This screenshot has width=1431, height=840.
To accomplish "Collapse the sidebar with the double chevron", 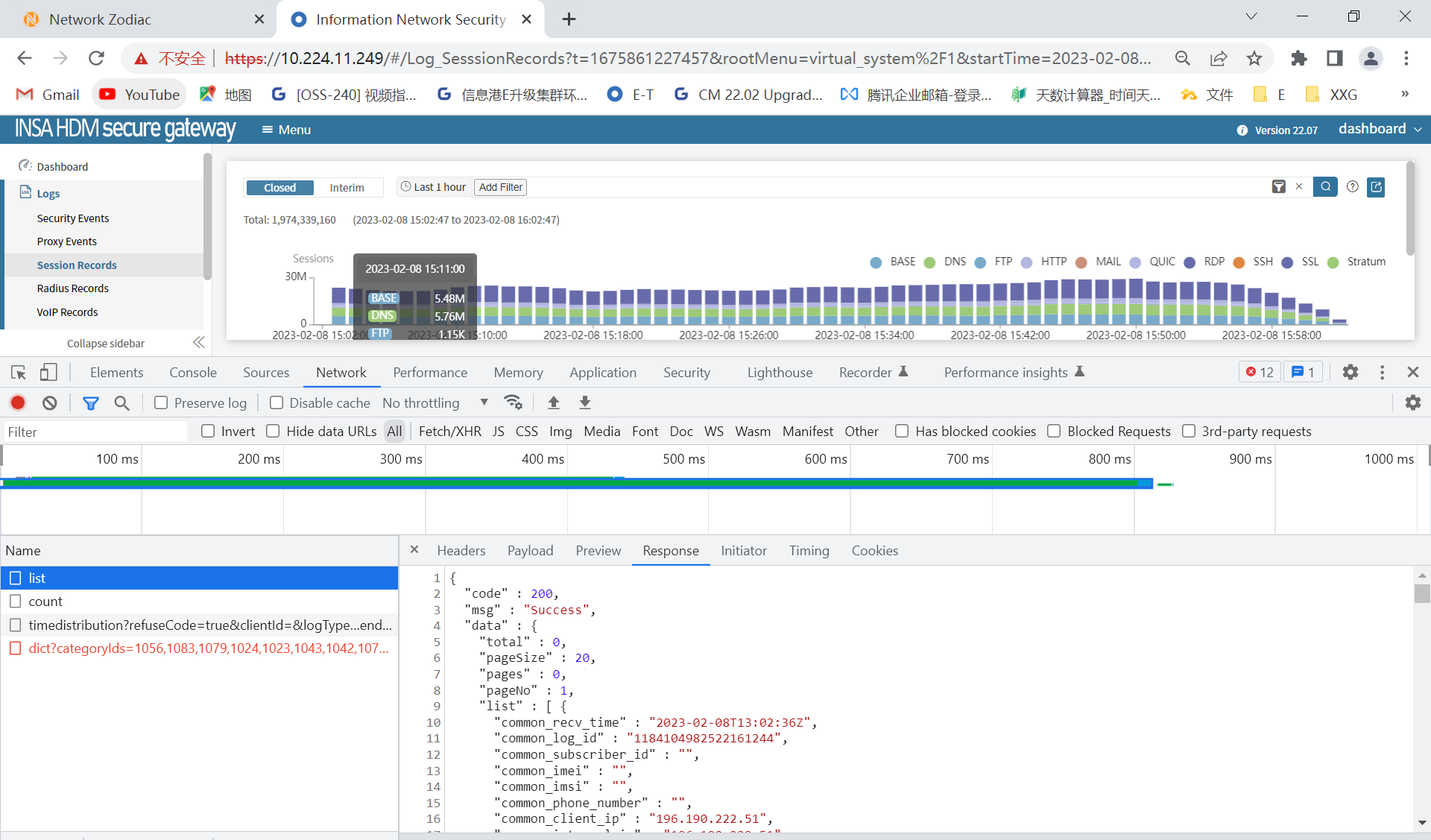I will 198,343.
